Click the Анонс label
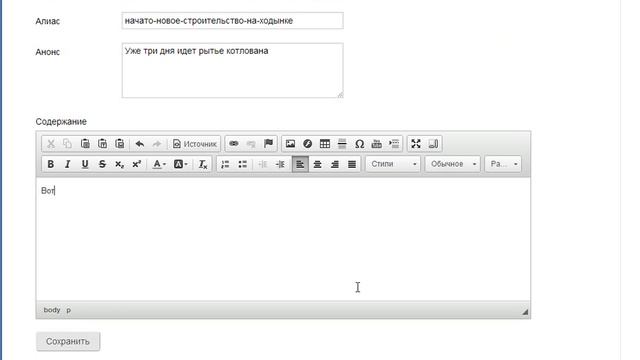Image resolution: width=640 pixels, height=360 pixels. click(x=48, y=52)
